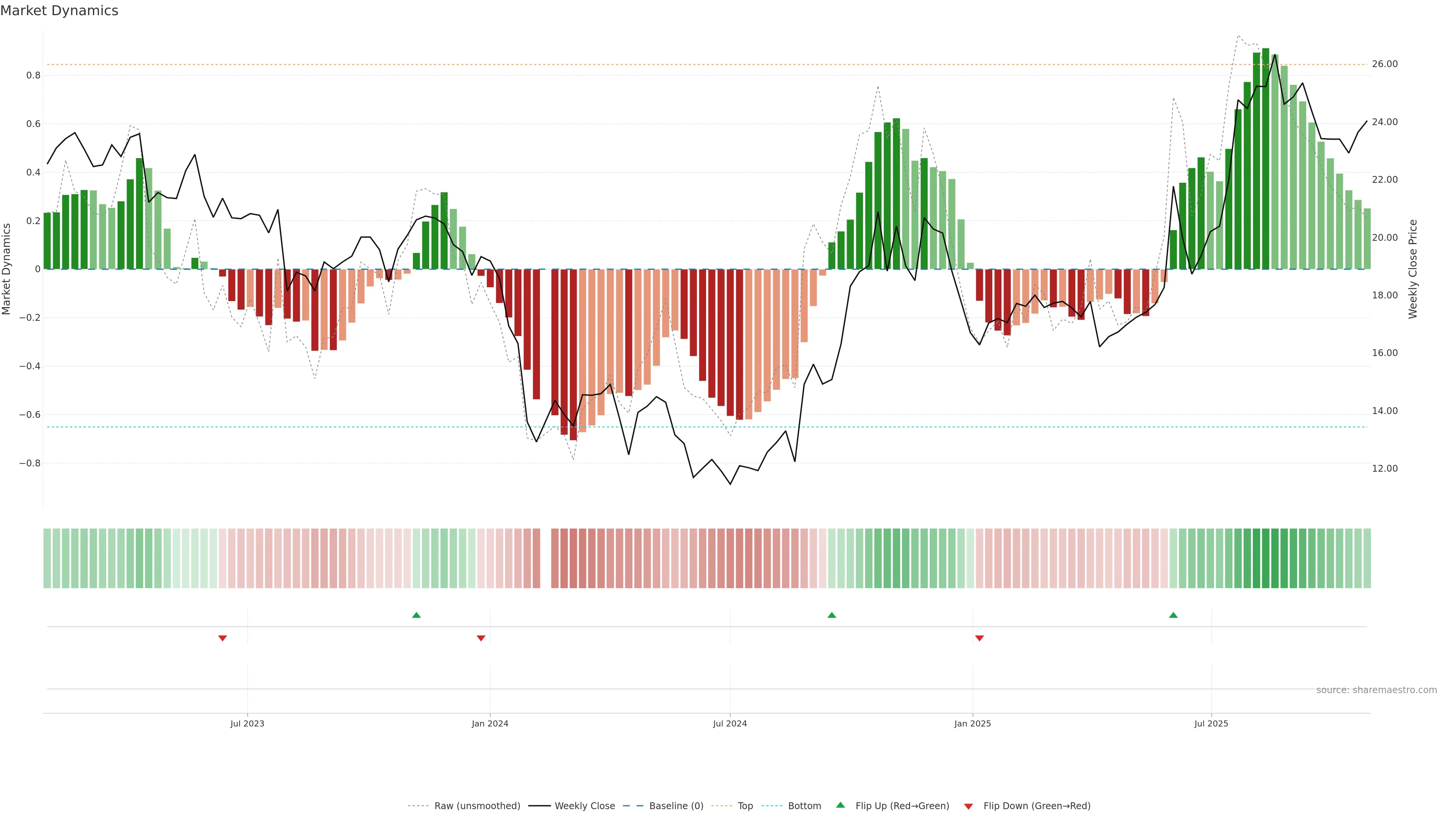1456x819 pixels.
Task: Click the 26.00 price label on right axis
Action: pos(1384,64)
